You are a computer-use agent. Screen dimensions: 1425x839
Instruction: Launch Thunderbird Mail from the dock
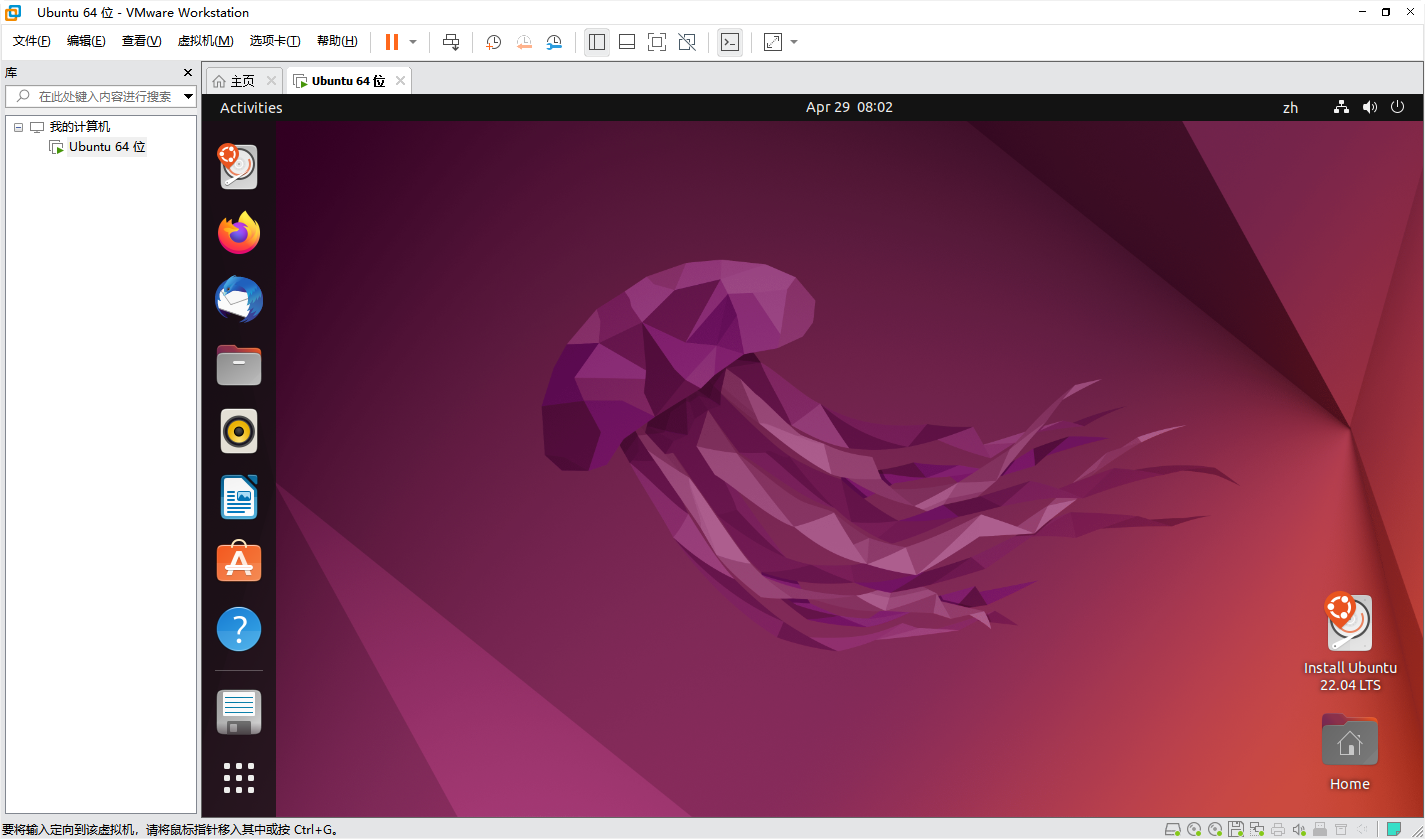click(x=239, y=299)
